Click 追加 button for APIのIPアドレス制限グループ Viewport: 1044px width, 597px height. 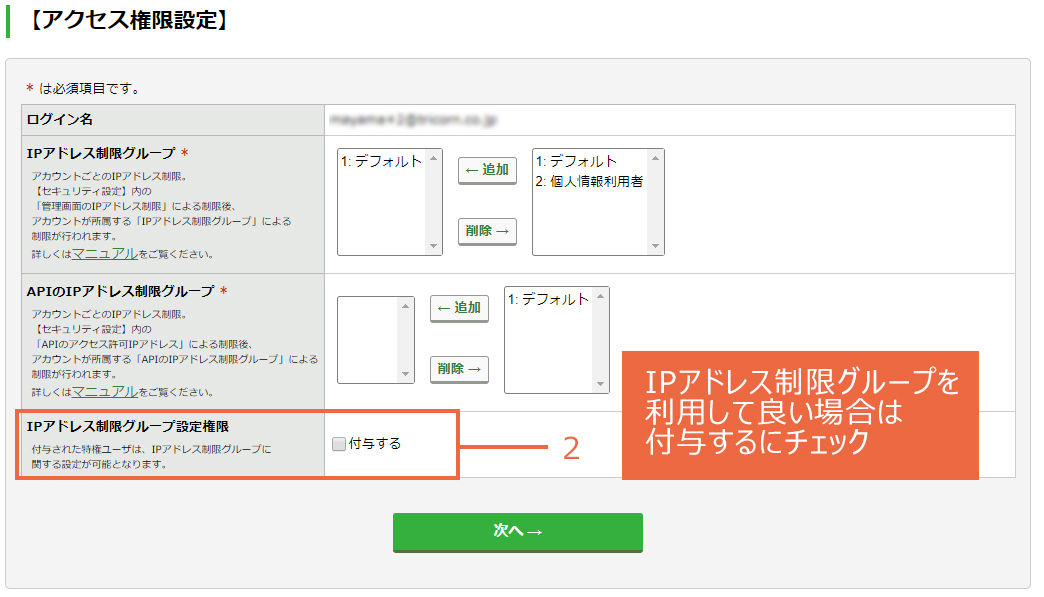[459, 309]
